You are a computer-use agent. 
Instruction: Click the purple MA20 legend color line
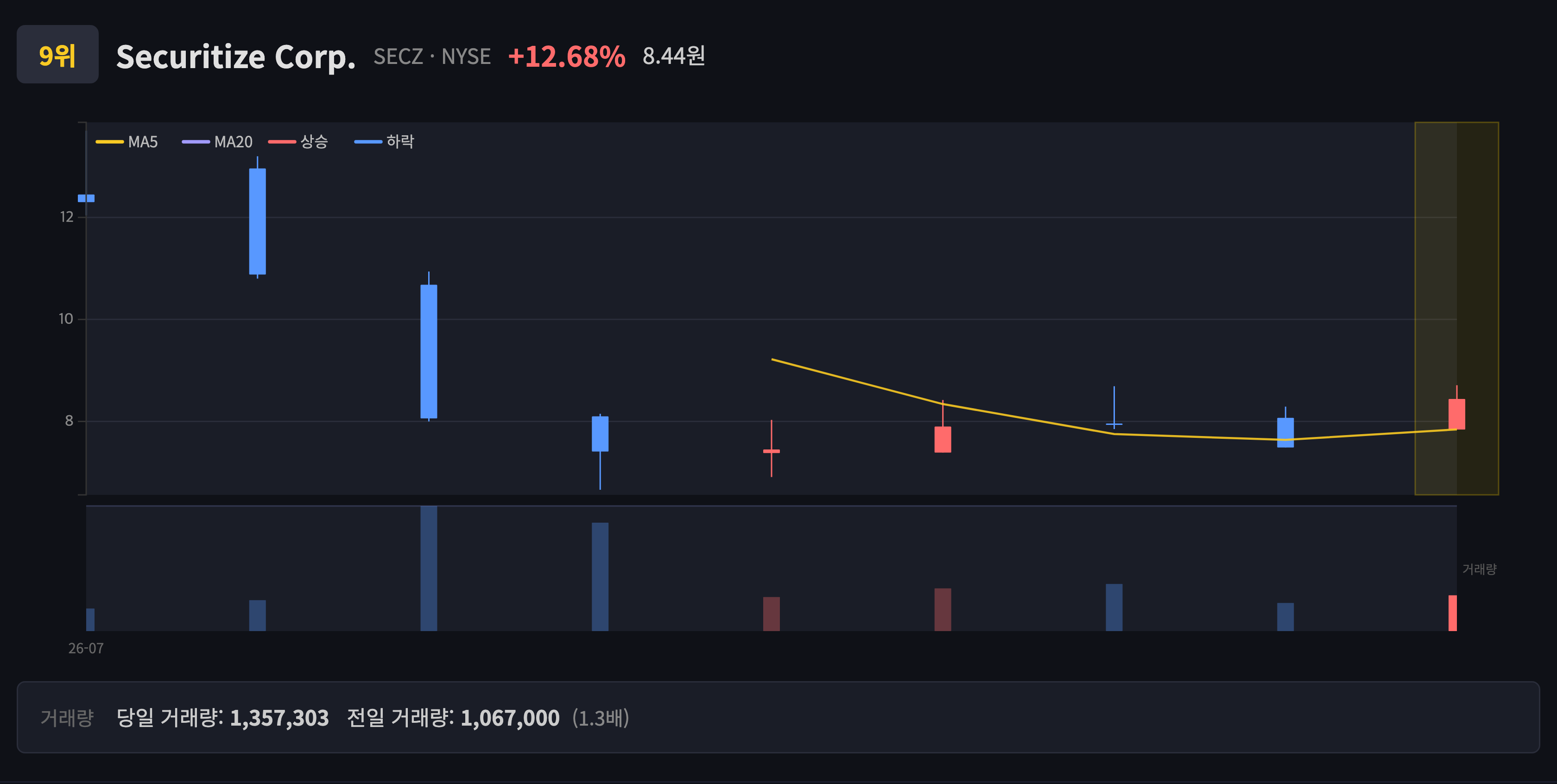[x=196, y=142]
